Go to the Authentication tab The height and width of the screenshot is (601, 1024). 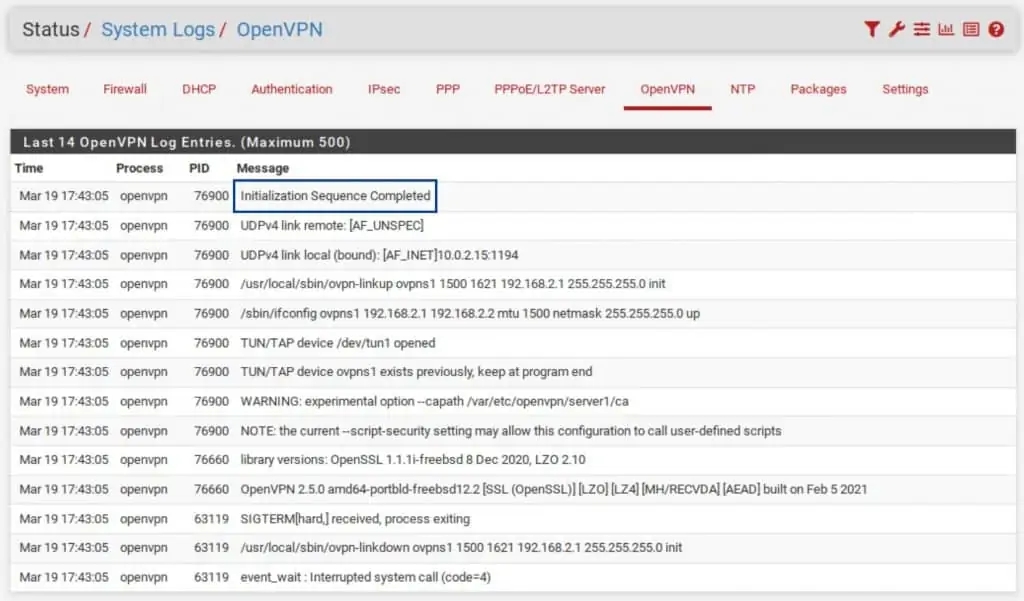[292, 89]
